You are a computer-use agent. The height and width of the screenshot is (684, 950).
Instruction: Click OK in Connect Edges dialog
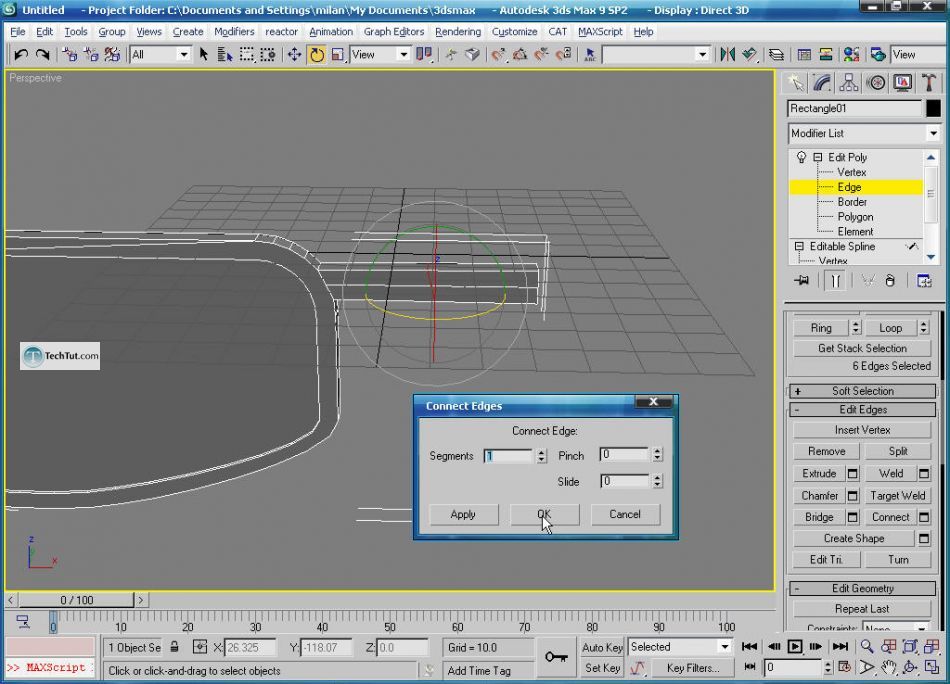click(x=544, y=514)
